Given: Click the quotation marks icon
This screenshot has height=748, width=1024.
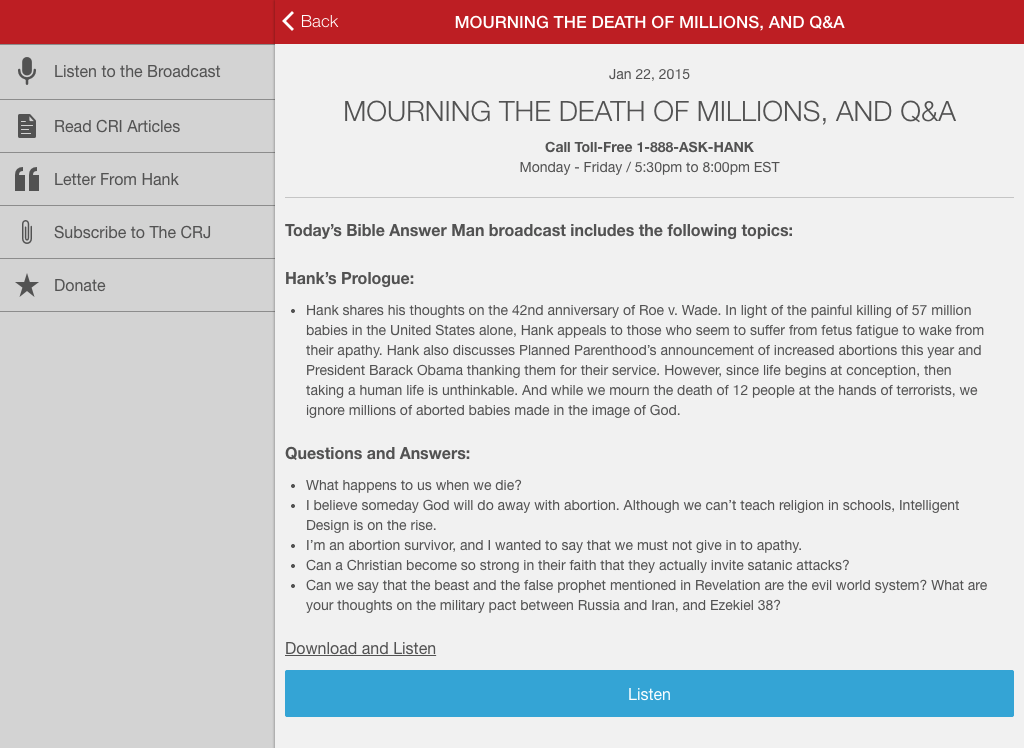Looking at the screenshot, I should [x=27, y=179].
